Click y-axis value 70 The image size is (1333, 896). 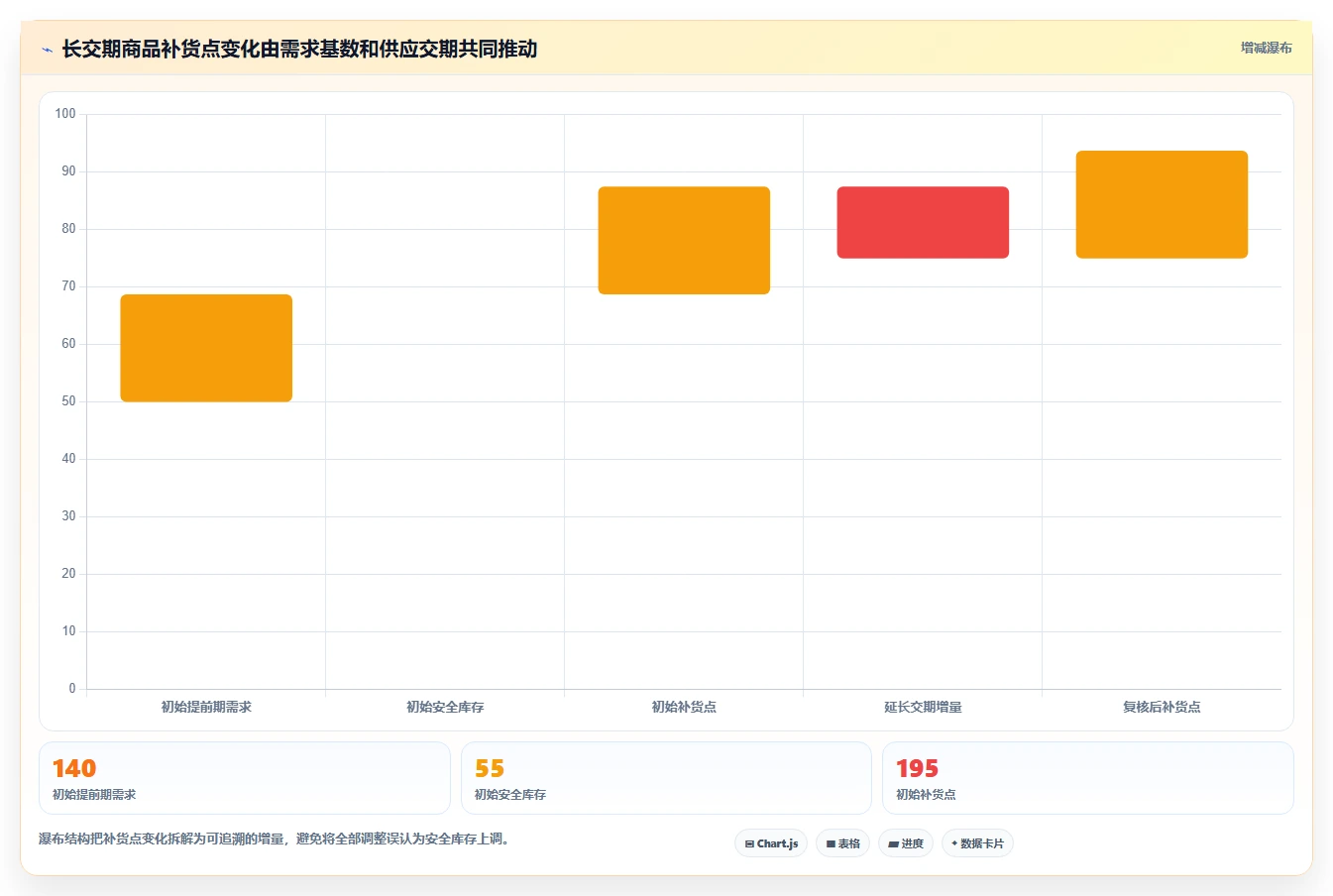tap(68, 286)
